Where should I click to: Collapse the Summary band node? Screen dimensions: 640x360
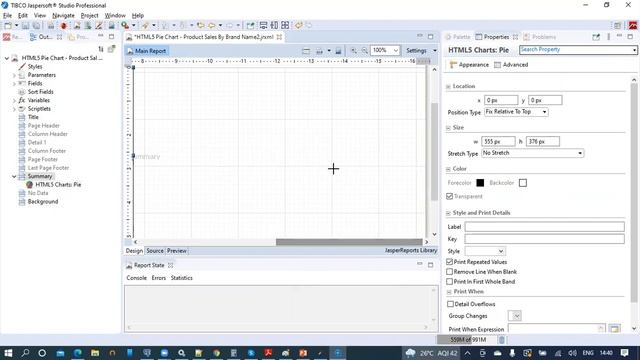click(14, 176)
